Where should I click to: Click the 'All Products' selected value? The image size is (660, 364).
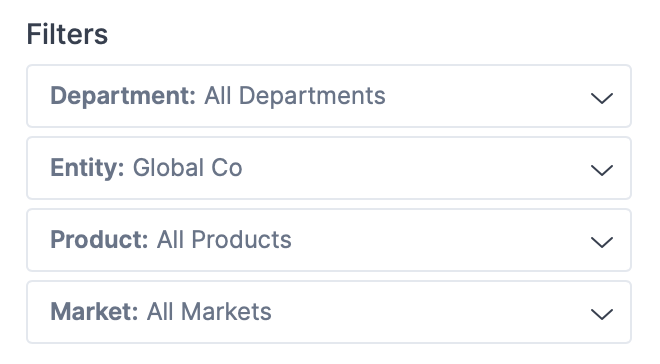point(224,240)
